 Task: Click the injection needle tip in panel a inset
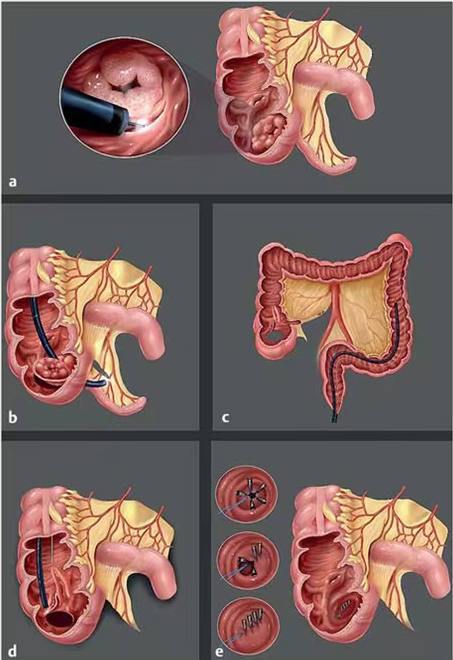click(x=137, y=124)
